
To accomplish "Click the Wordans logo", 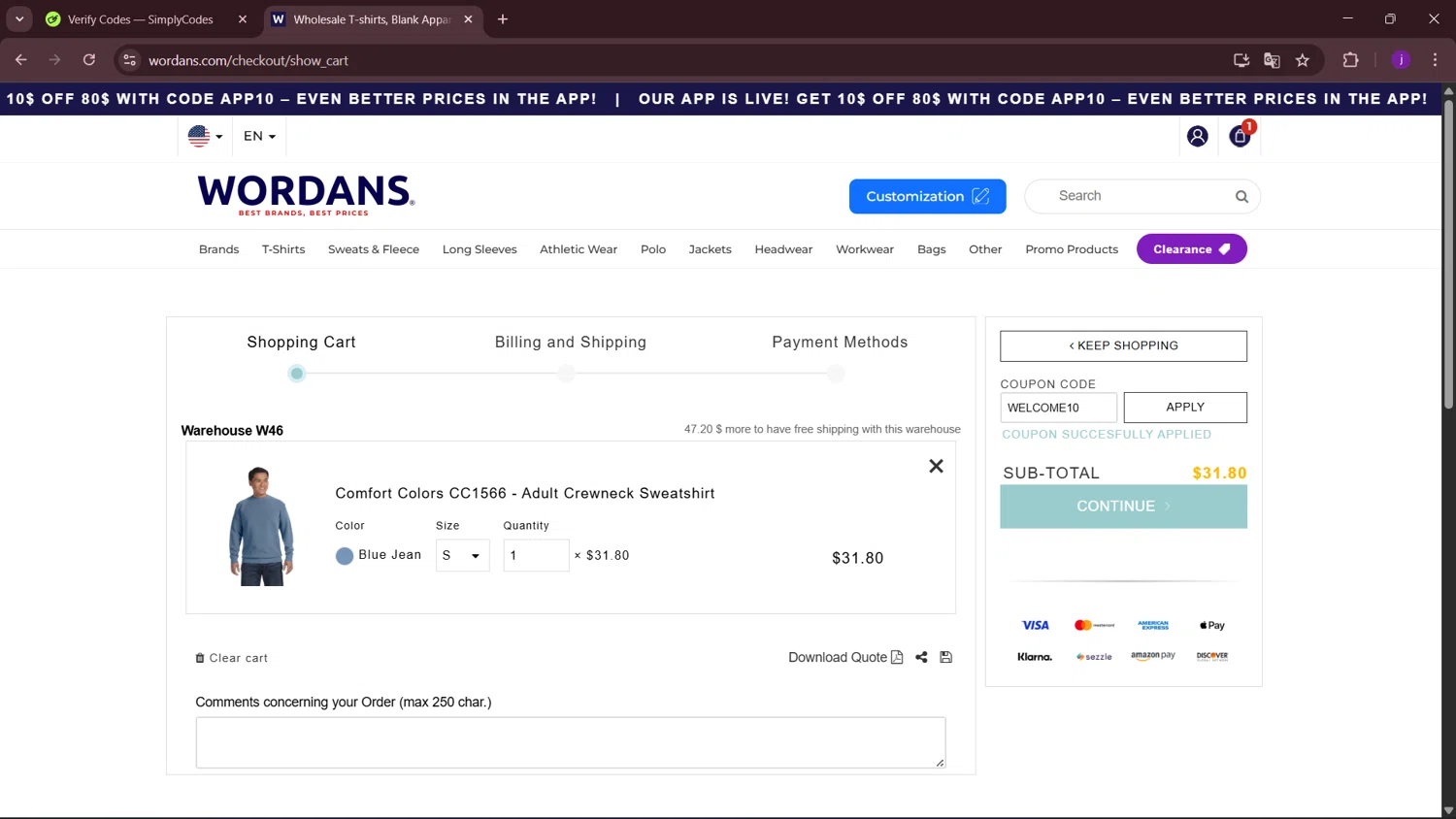I will click(x=306, y=195).
